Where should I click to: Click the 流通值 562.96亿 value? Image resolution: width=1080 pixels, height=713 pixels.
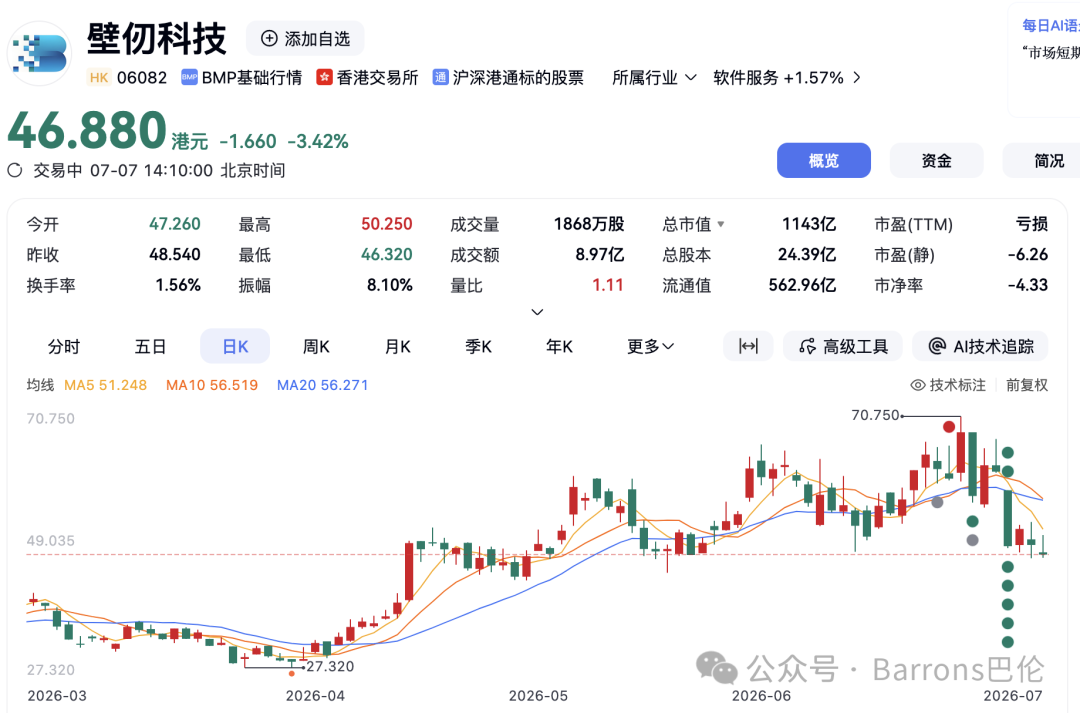802,285
